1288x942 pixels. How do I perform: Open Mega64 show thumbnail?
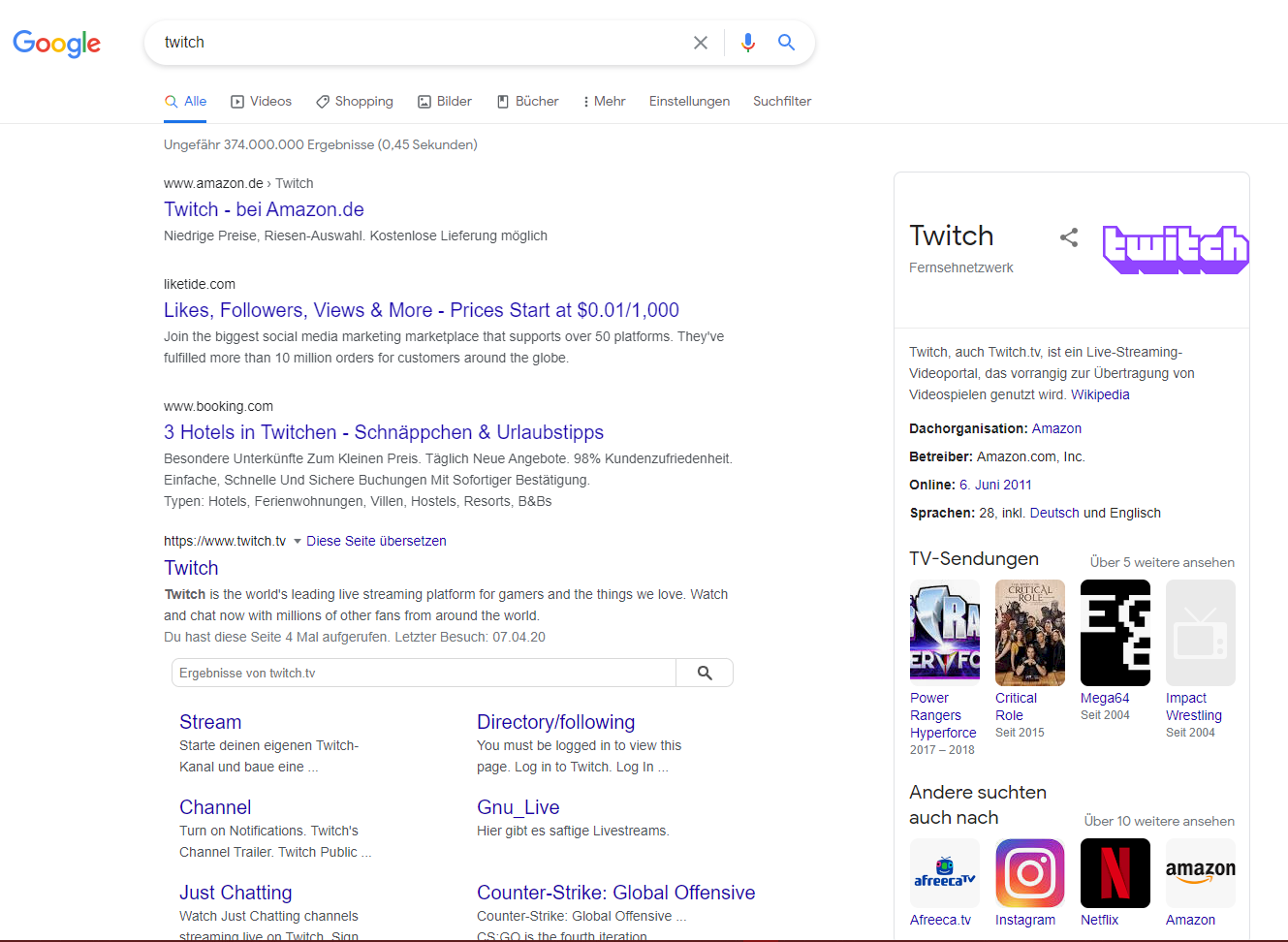[x=1115, y=633]
